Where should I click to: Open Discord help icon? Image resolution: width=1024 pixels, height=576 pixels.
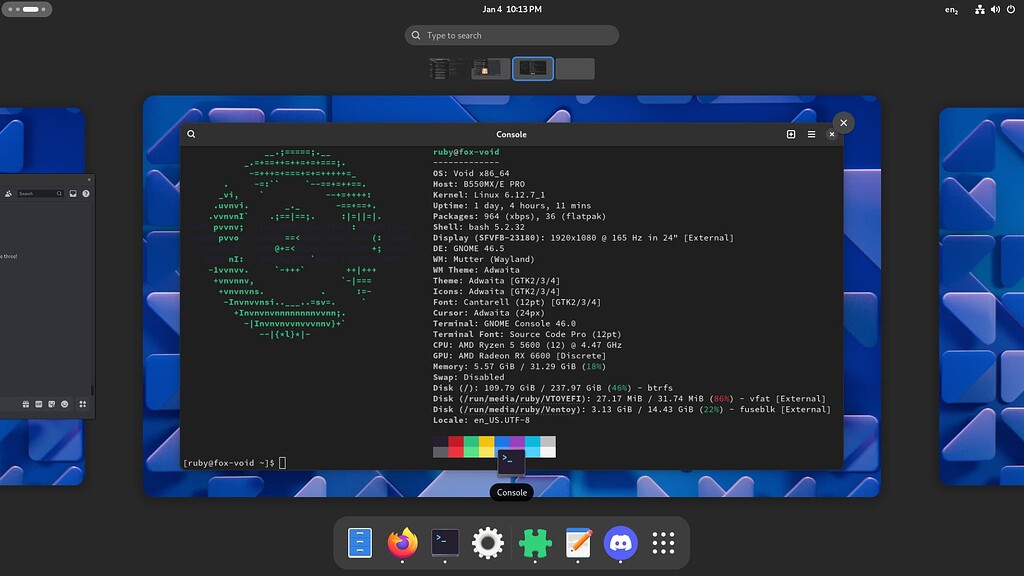tap(86, 193)
